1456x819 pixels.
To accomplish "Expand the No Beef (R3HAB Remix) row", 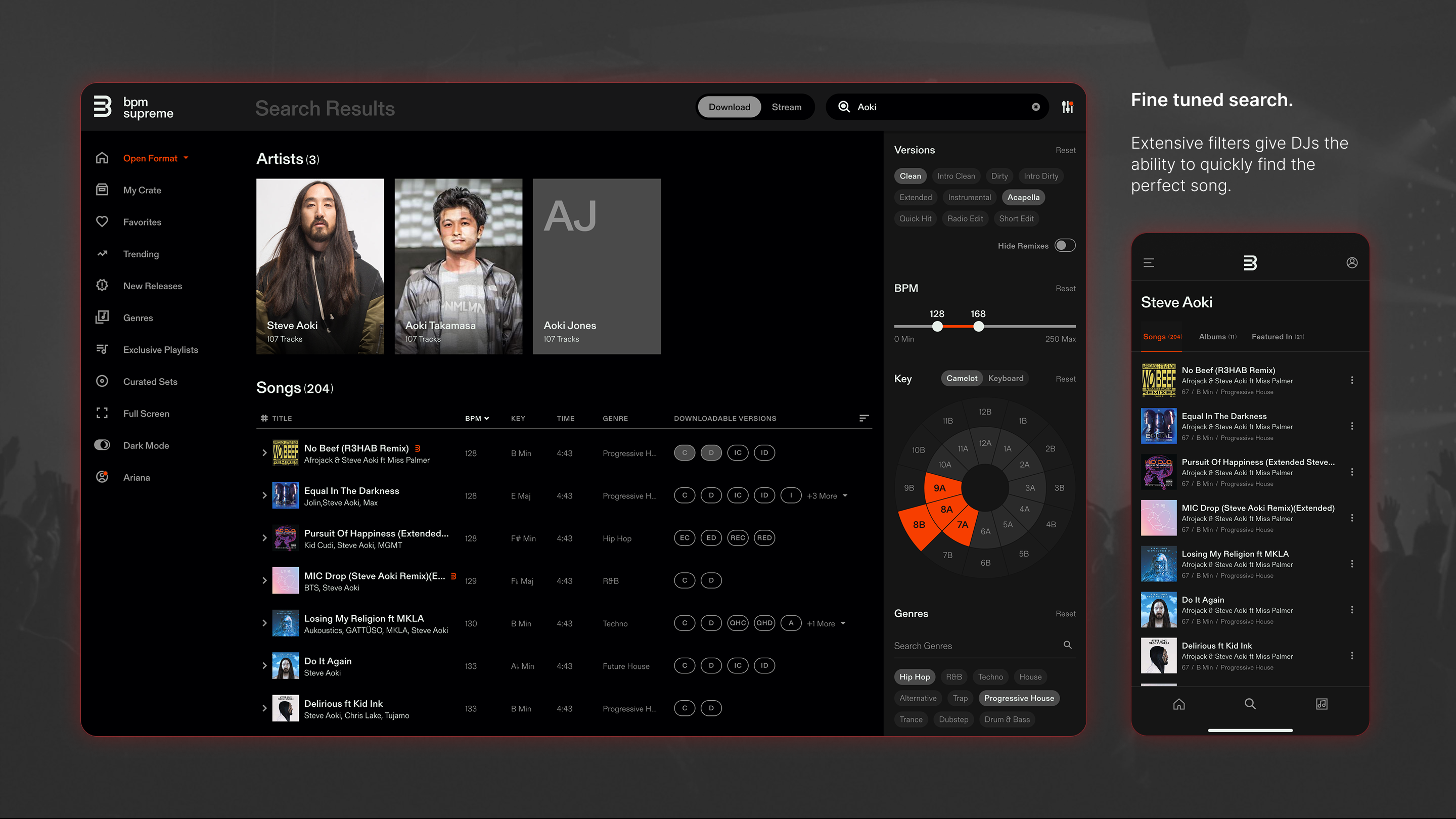I will 264,453.
